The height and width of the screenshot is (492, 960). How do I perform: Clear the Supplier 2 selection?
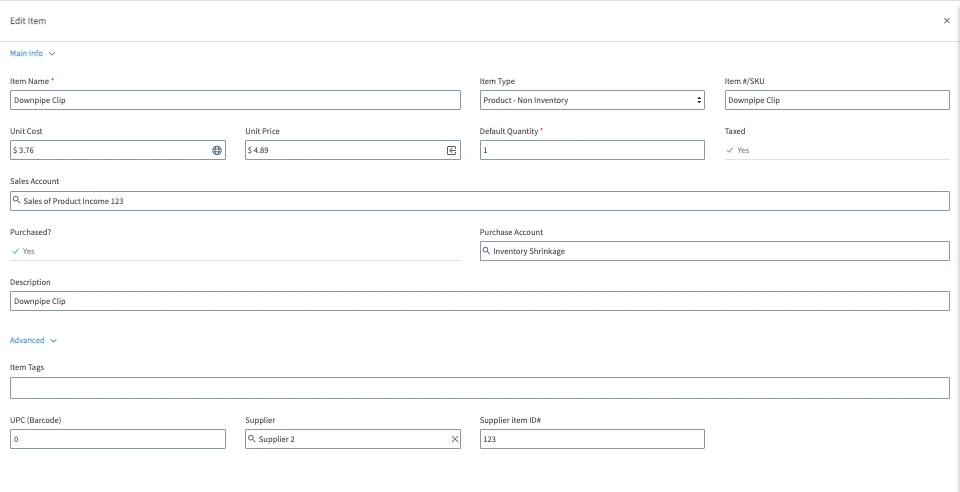455,439
